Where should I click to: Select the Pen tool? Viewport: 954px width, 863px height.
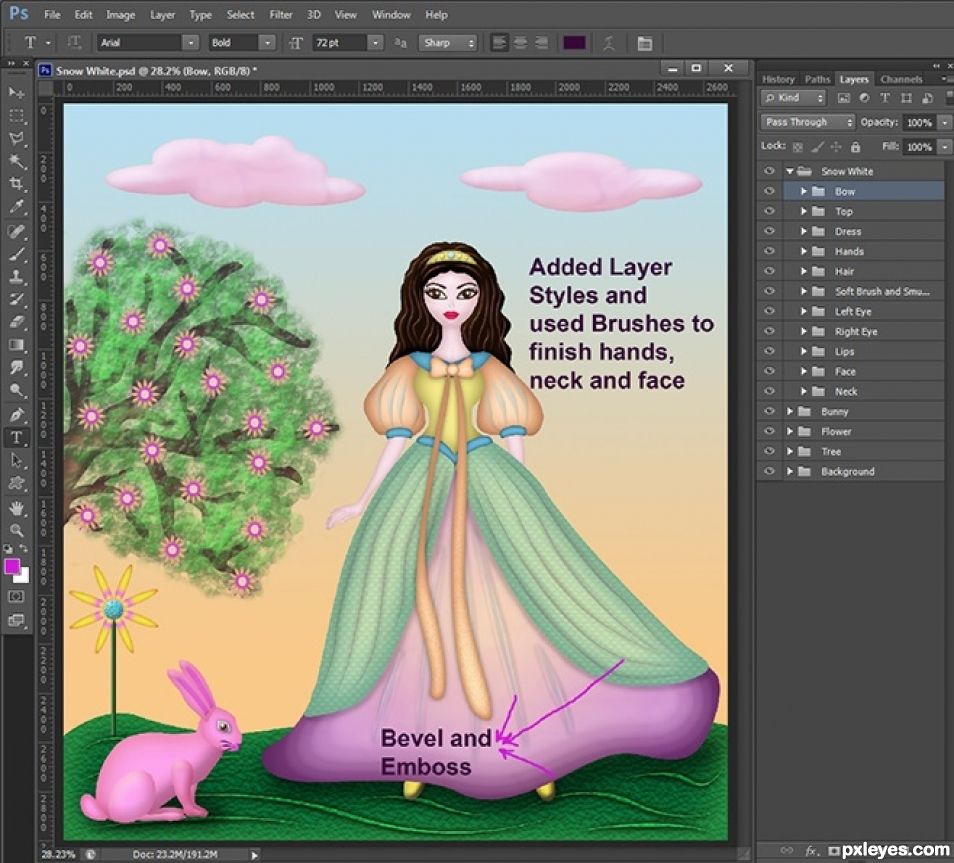tap(16, 415)
